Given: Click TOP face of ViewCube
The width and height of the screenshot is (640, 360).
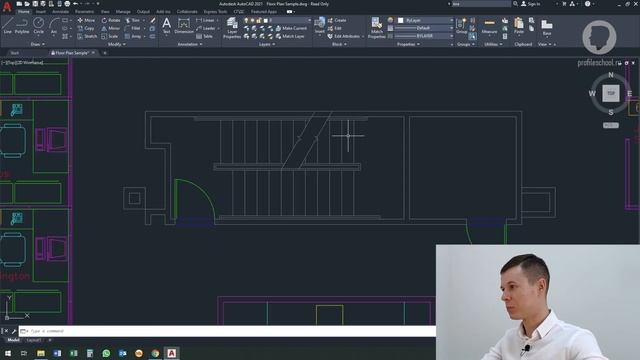Looking at the screenshot, I should coord(611,93).
